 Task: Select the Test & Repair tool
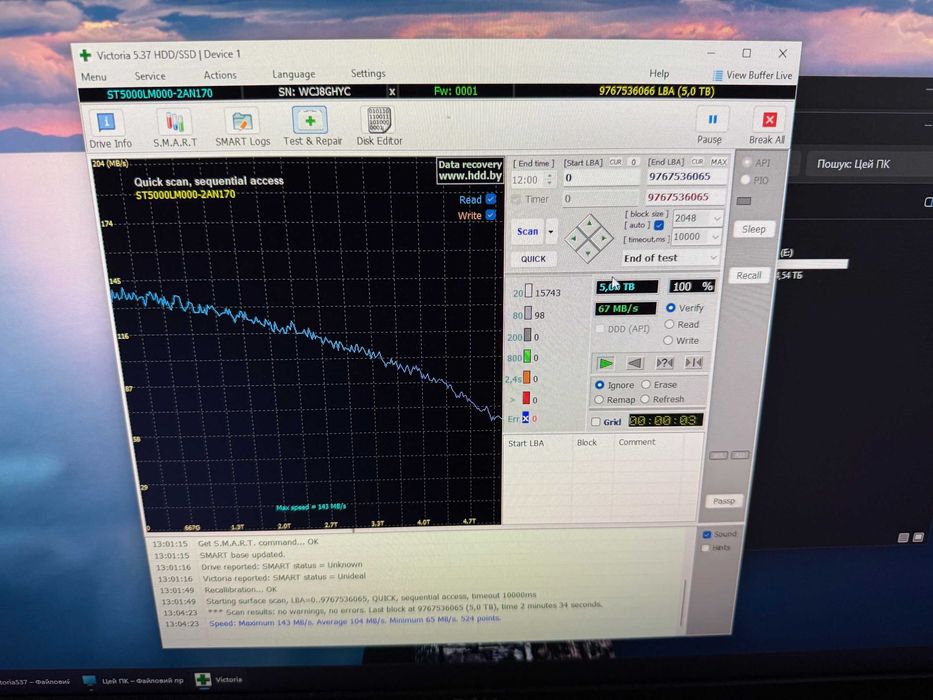pos(312,126)
